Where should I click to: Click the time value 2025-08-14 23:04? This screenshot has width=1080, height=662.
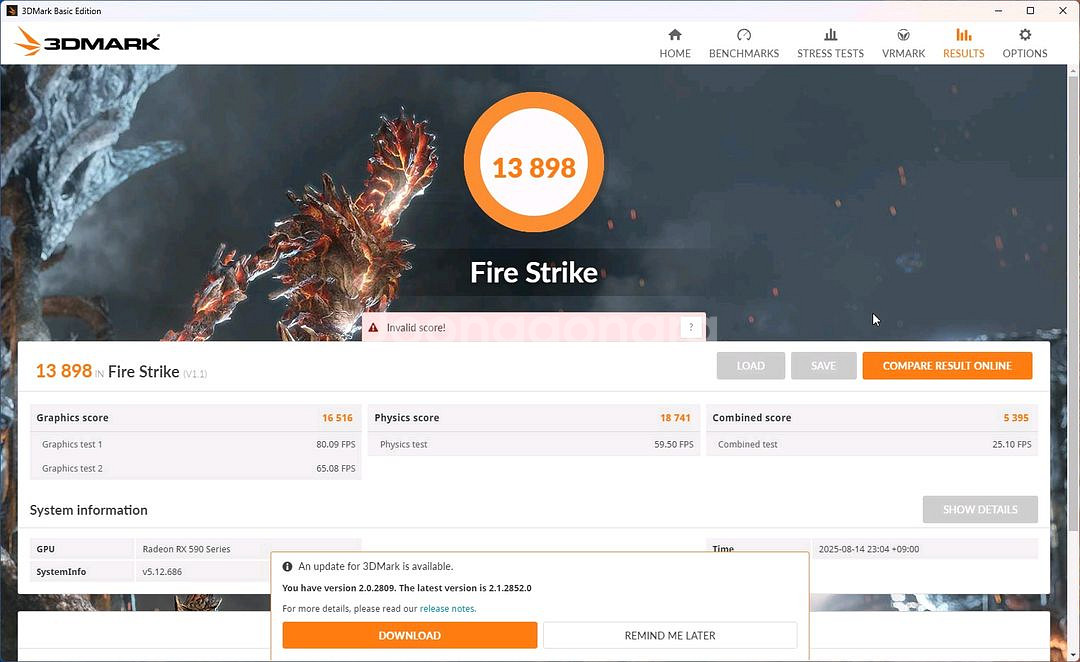(869, 549)
